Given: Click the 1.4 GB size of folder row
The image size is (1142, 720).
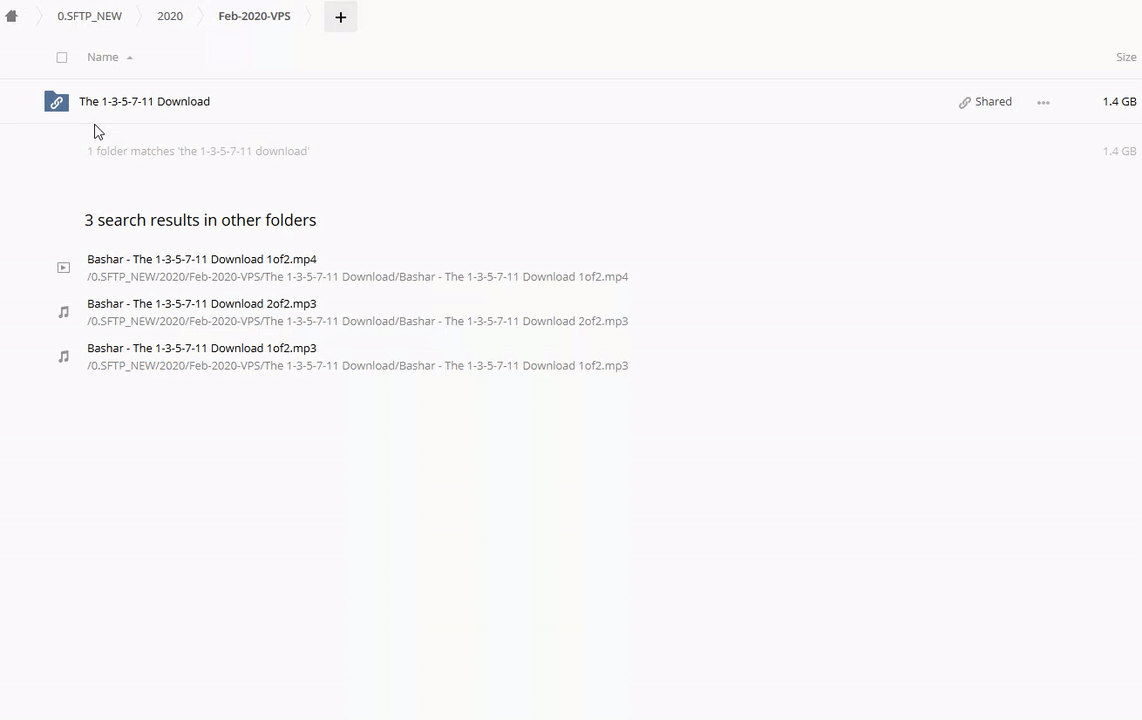Looking at the screenshot, I should [x=1119, y=101].
